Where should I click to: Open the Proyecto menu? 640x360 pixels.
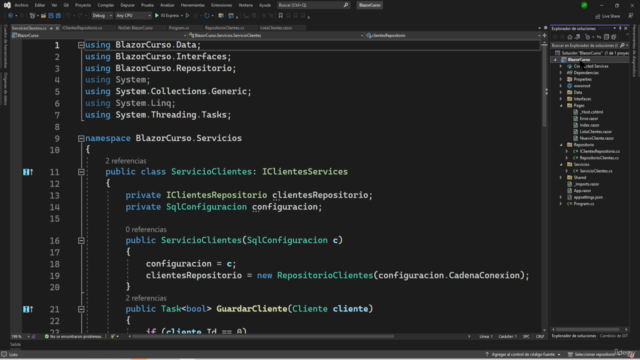(x=83, y=5)
